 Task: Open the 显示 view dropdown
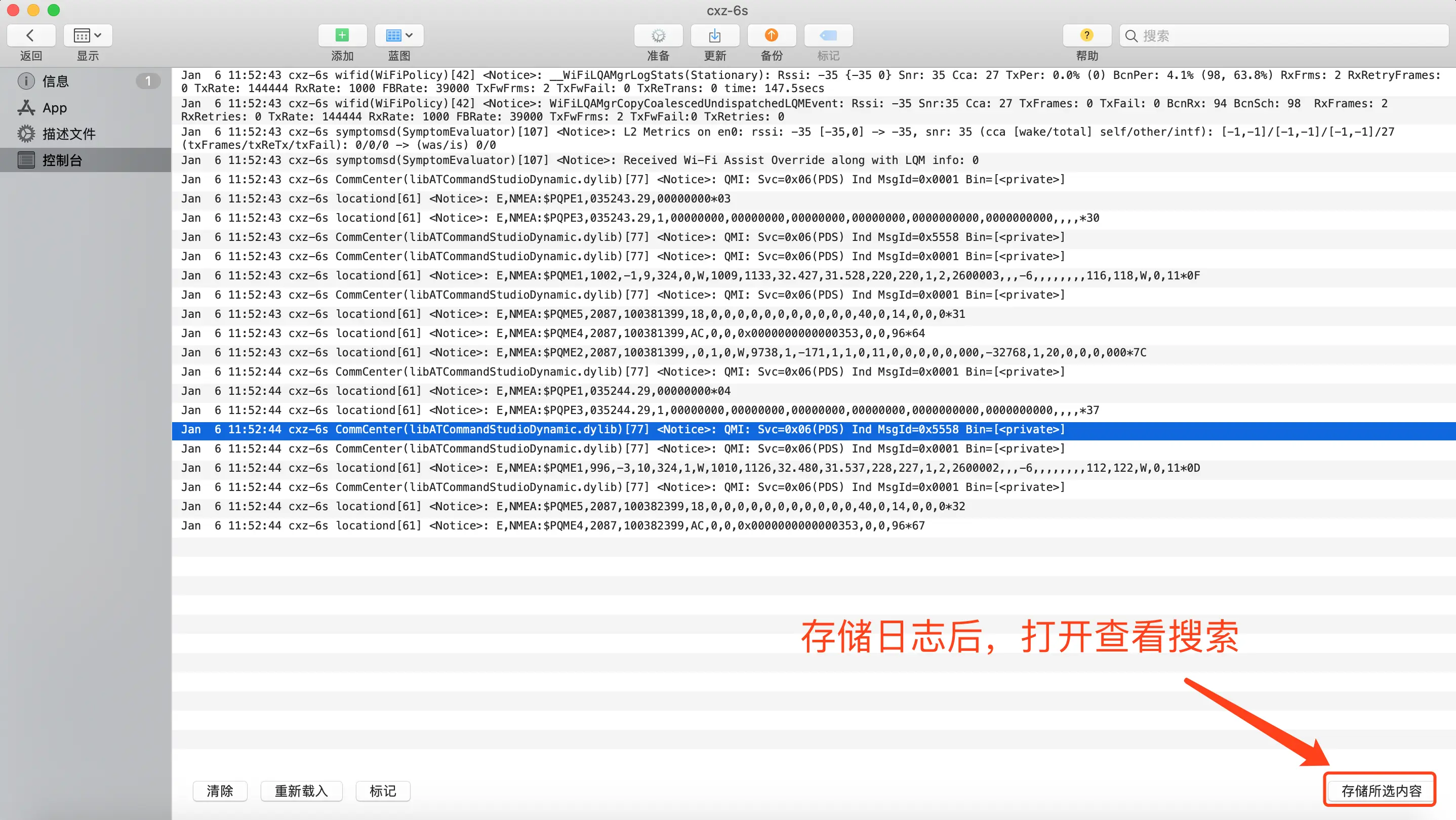(88, 35)
